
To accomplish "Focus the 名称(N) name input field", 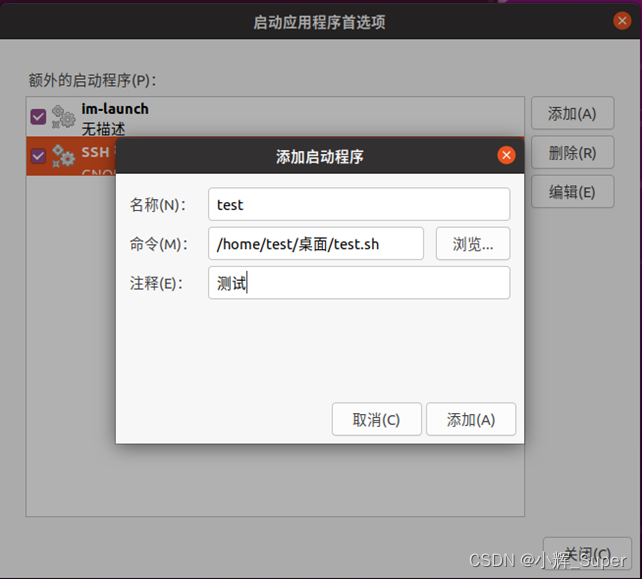I will 359,204.
